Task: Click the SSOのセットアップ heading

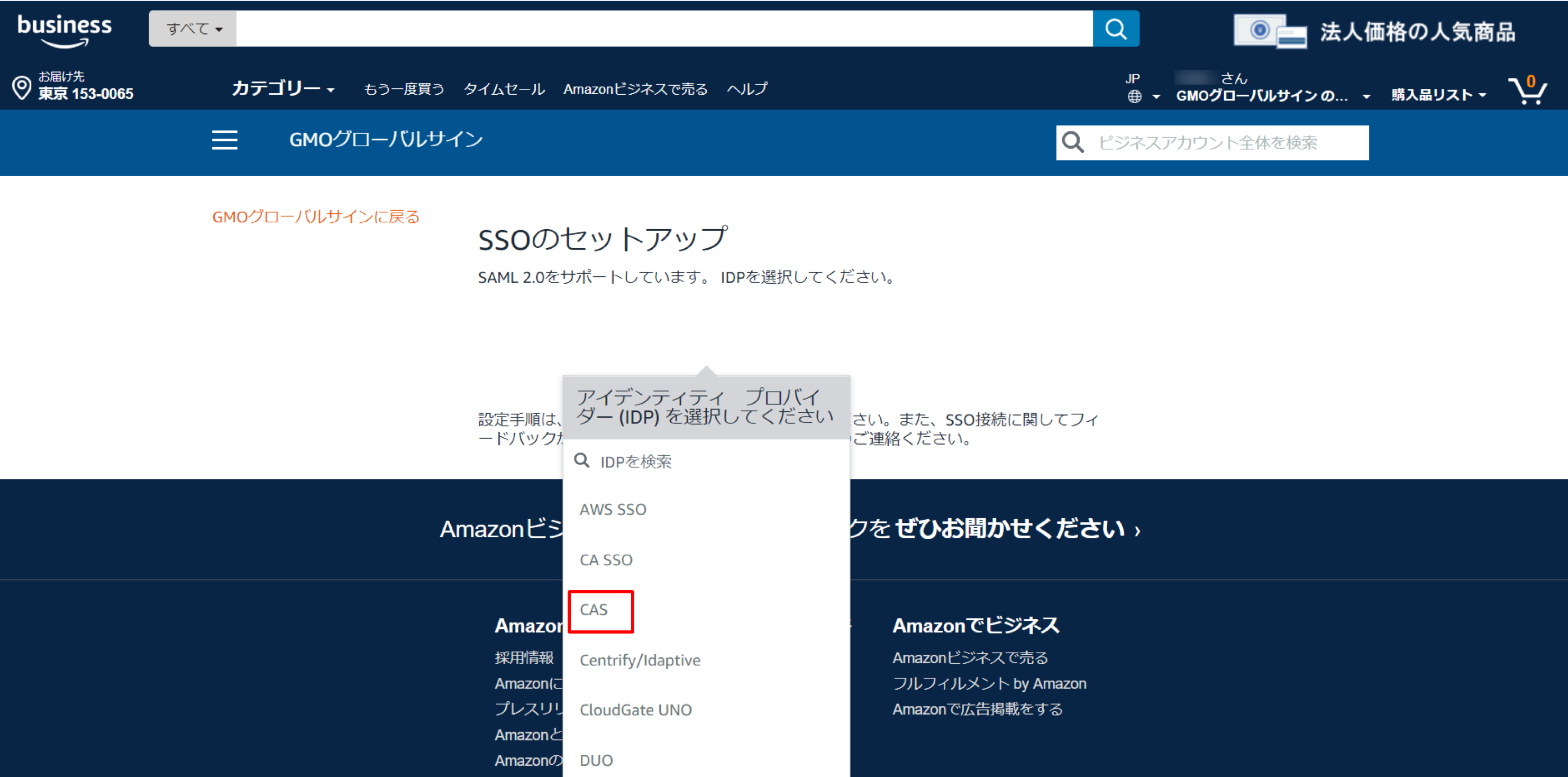Action: pyautogui.click(x=603, y=239)
